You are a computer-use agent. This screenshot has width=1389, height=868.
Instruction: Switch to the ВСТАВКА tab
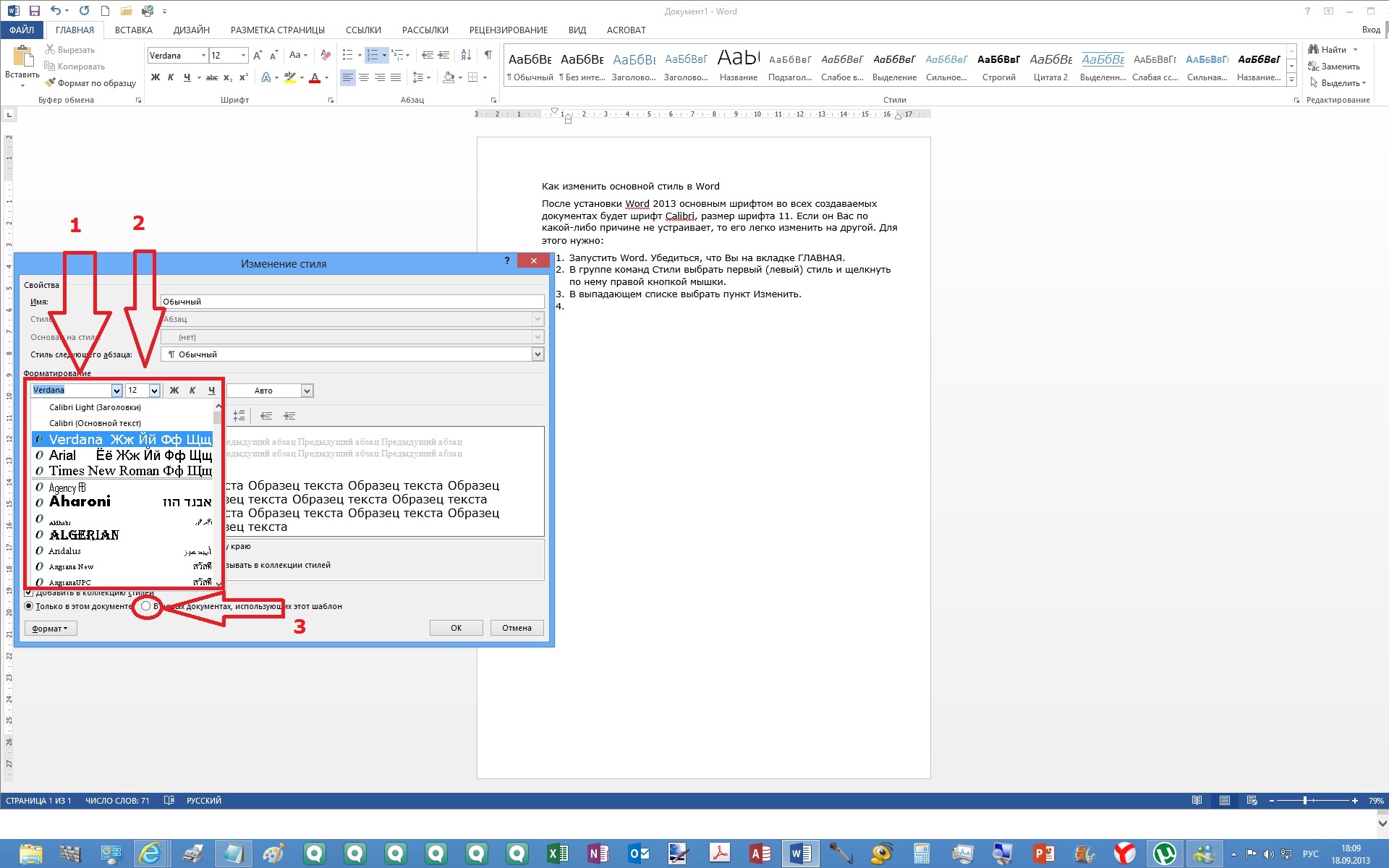click(134, 30)
